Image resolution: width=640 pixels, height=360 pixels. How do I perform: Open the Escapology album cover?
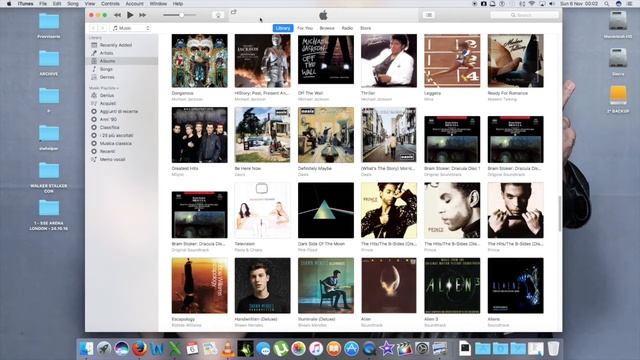point(200,285)
